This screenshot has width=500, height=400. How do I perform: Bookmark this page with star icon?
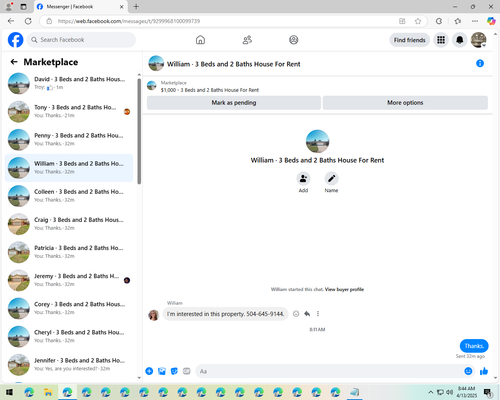click(x=418, y=21)
